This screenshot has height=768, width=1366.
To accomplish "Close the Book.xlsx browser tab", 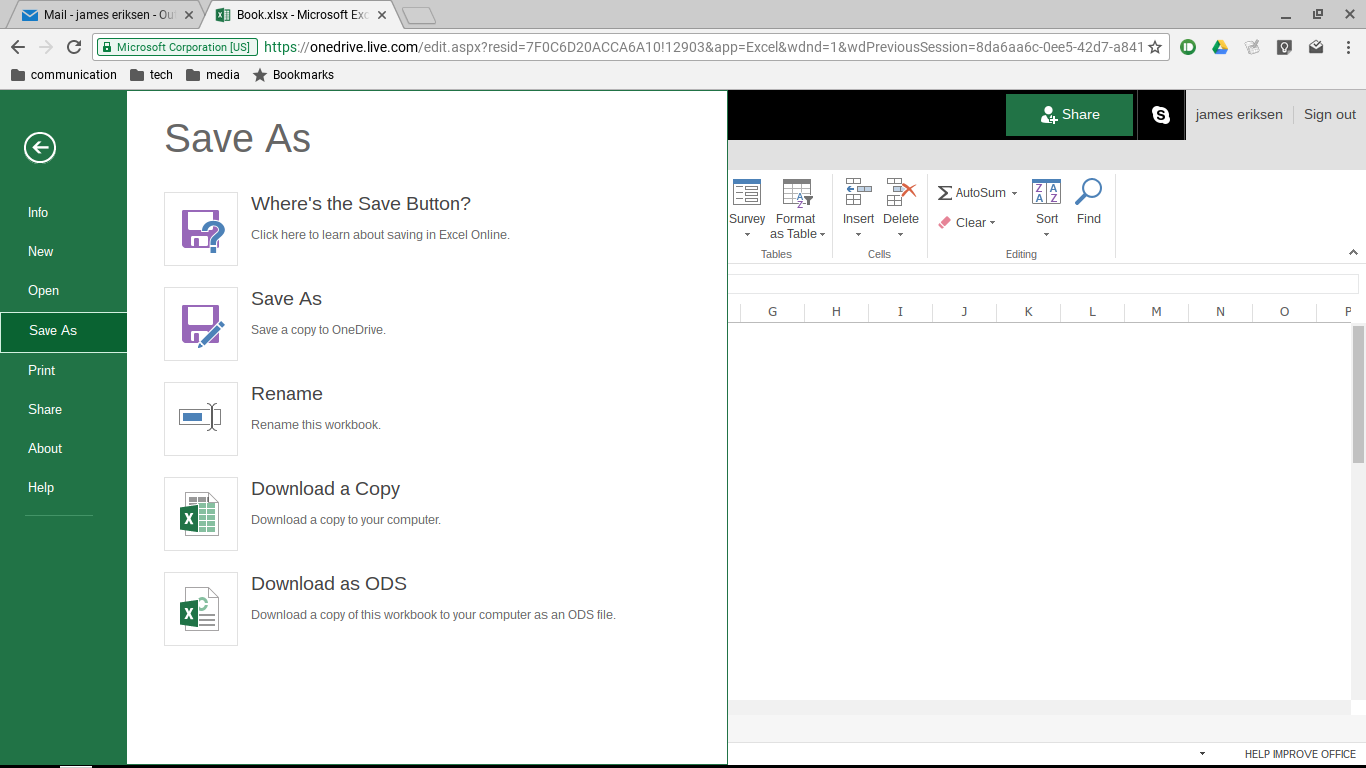I will tap(381, 15).
